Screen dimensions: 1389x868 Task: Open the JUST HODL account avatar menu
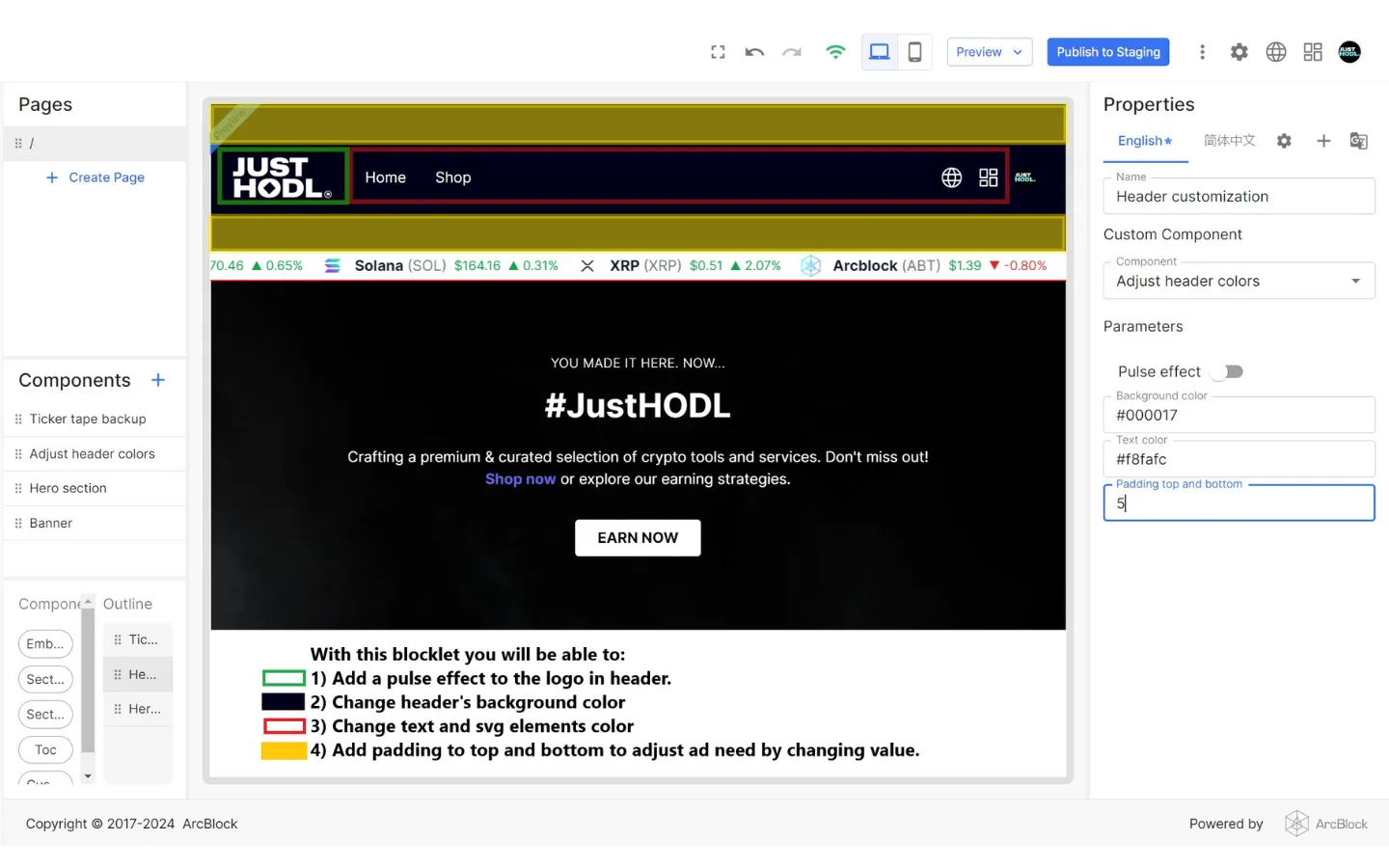point(1349,52)
